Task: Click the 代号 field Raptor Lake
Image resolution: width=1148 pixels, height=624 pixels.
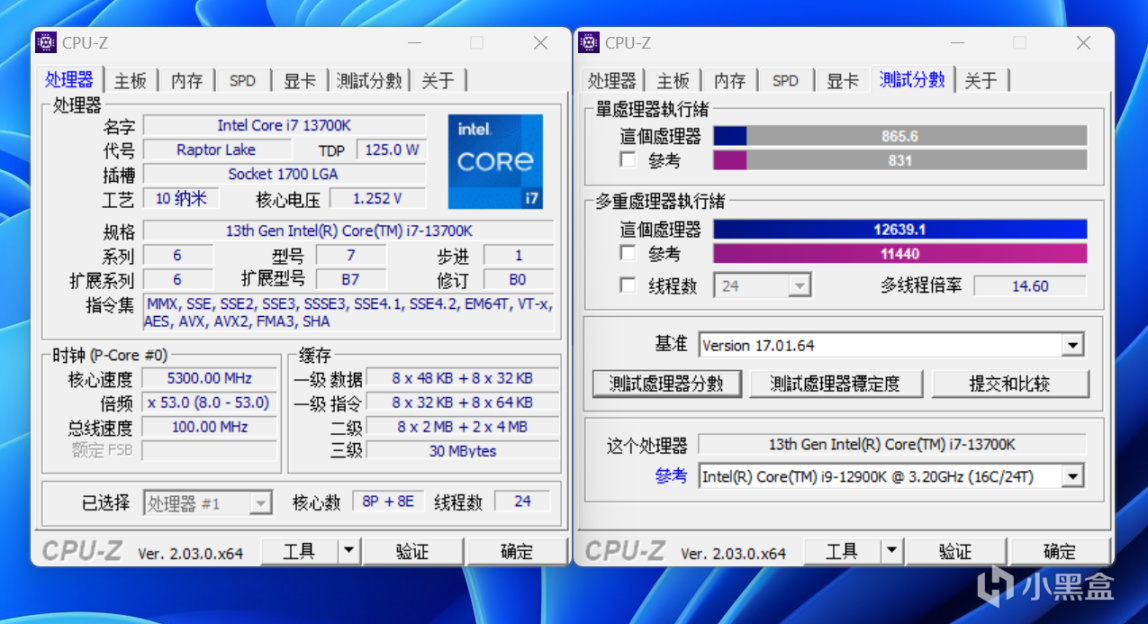Action: [x=216, y=150]
